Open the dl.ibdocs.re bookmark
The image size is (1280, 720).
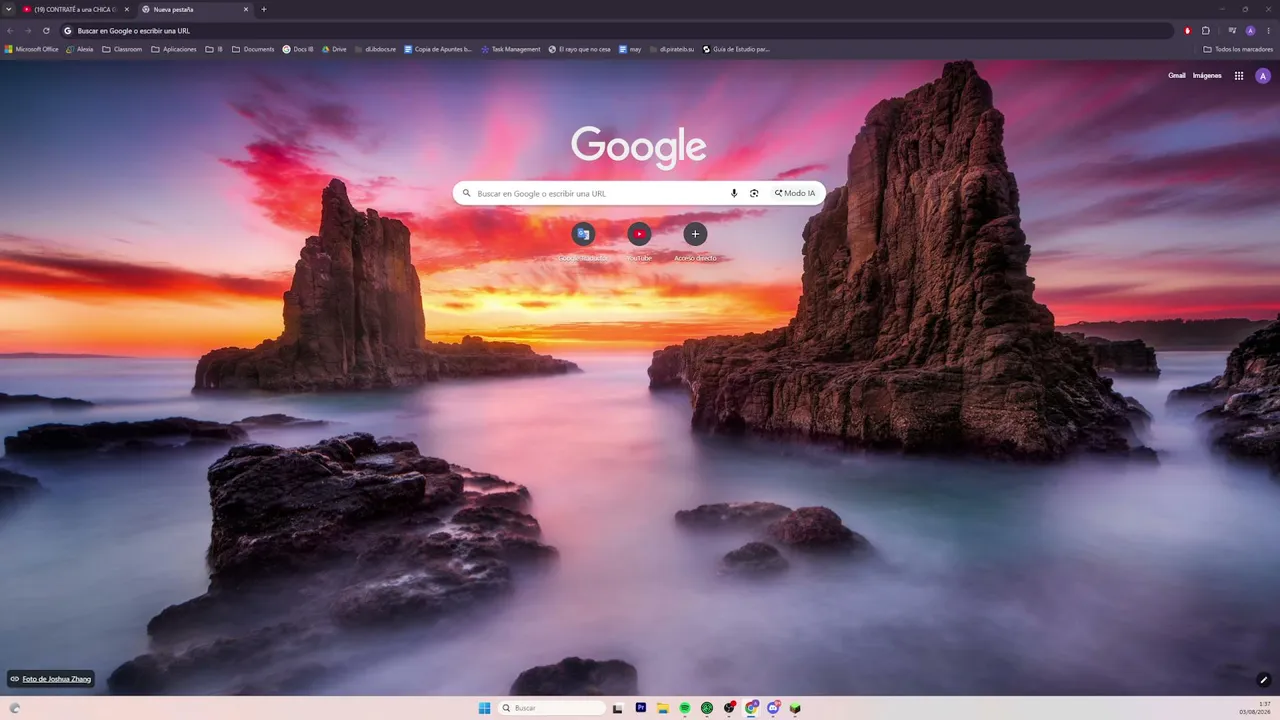click(375, 49)
